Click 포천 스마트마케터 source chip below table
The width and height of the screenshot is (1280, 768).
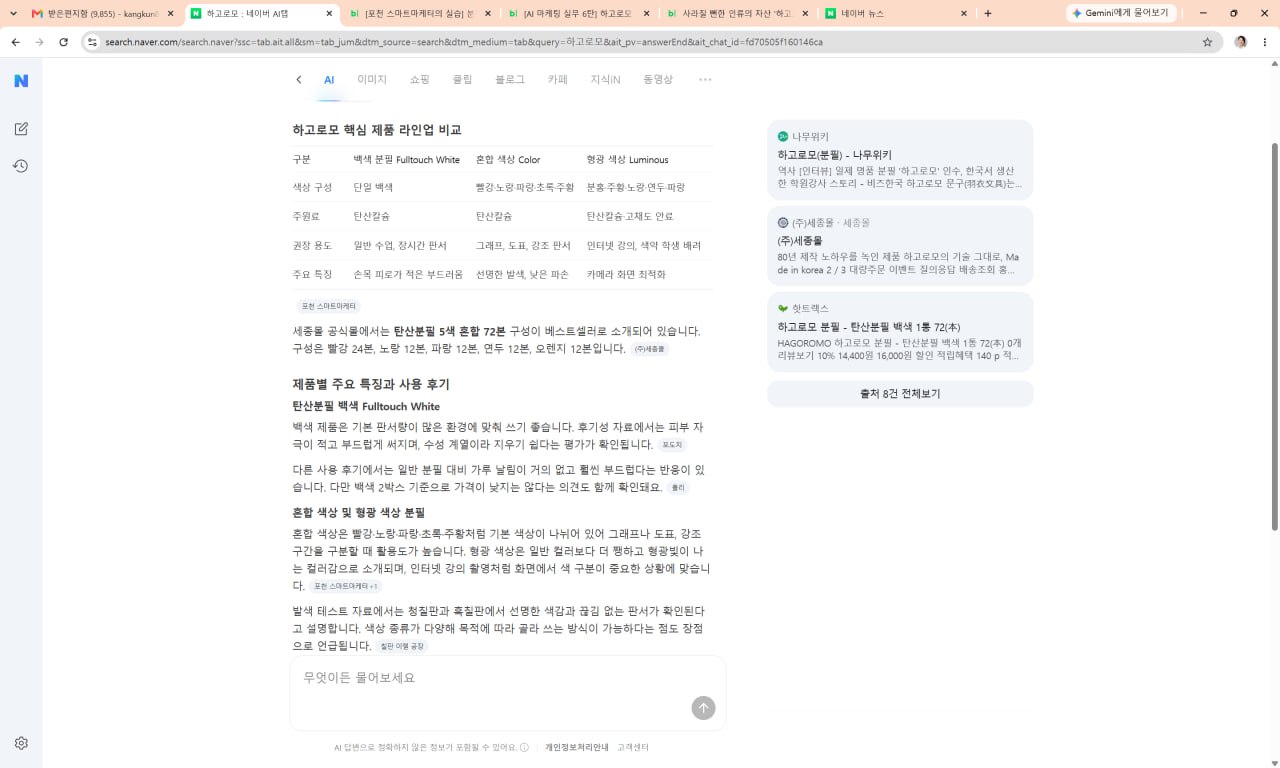[x=329, y=306]
